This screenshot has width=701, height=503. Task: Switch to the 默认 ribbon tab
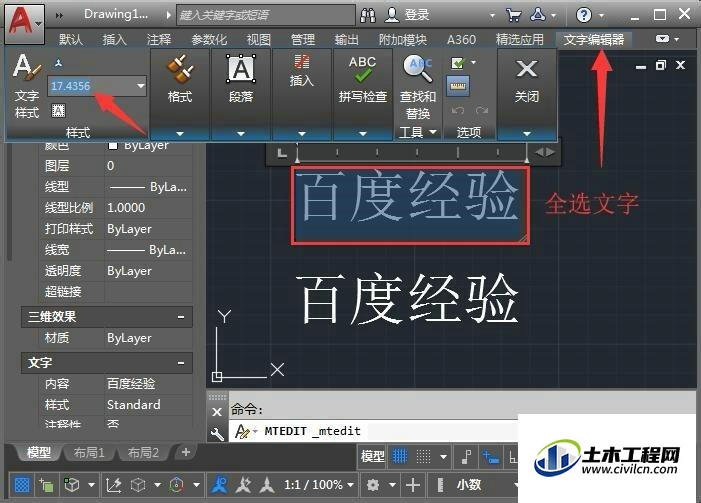click(71, 40)
